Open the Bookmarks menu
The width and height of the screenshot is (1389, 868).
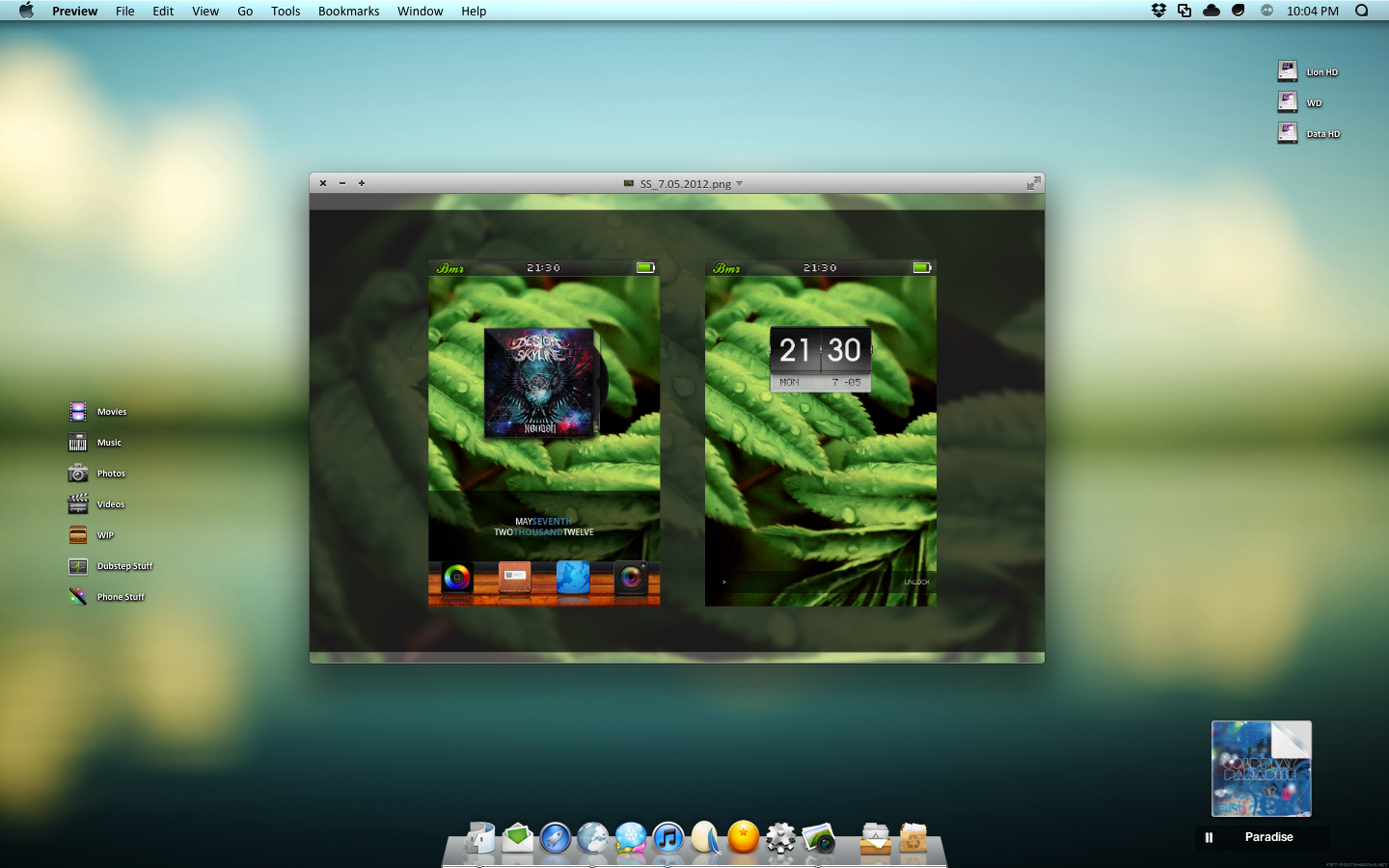[348, 11]
